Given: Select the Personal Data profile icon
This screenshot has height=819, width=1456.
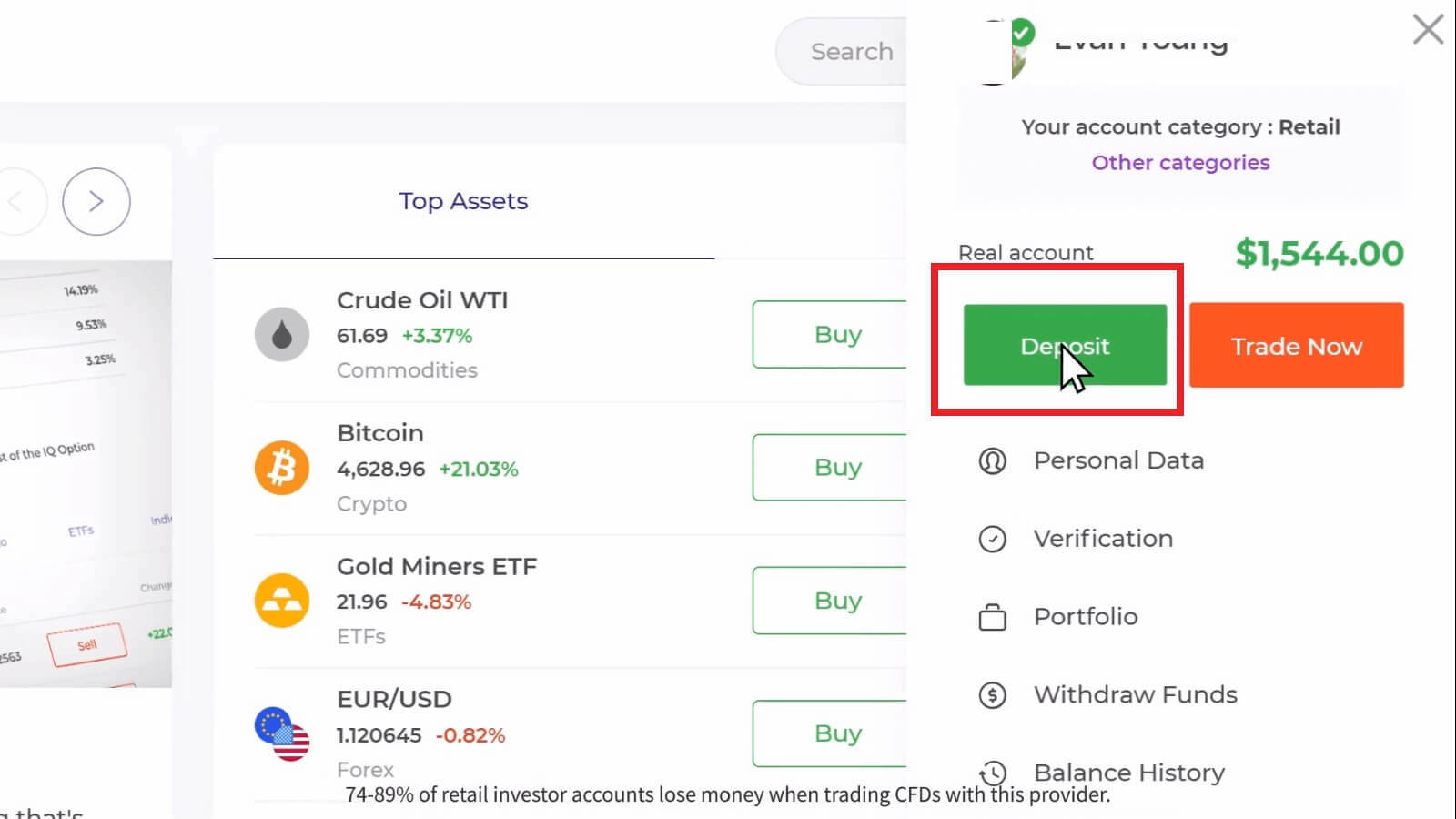Looking at the screenshot, I should (x=994, y=460).
